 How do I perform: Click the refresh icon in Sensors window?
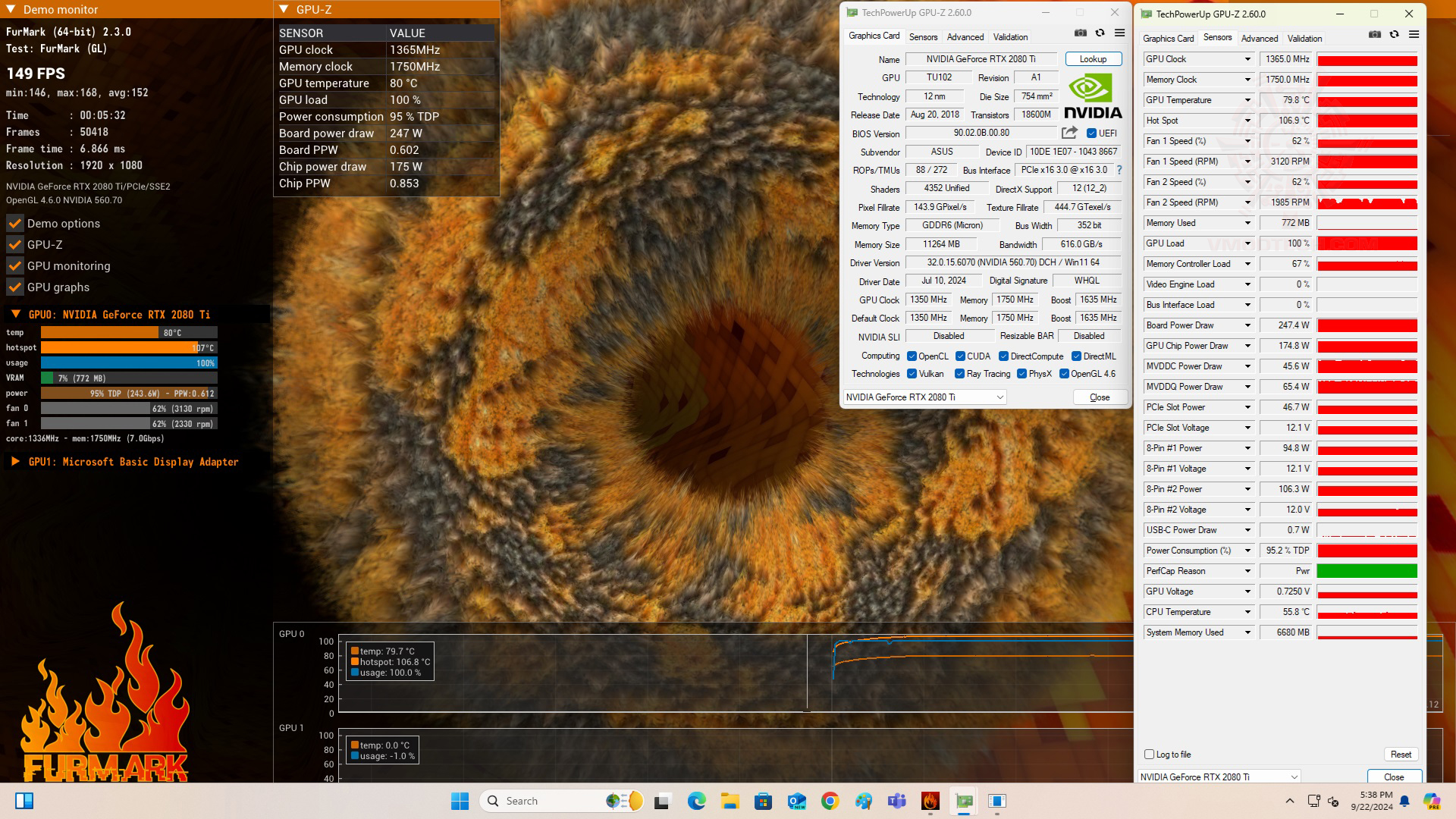pyautogui.click(x=1394, y=35)
